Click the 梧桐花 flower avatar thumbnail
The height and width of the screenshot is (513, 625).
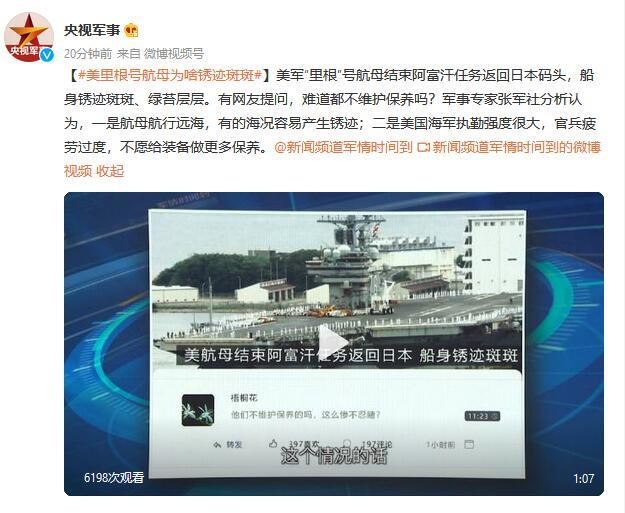tap(198, 410)
